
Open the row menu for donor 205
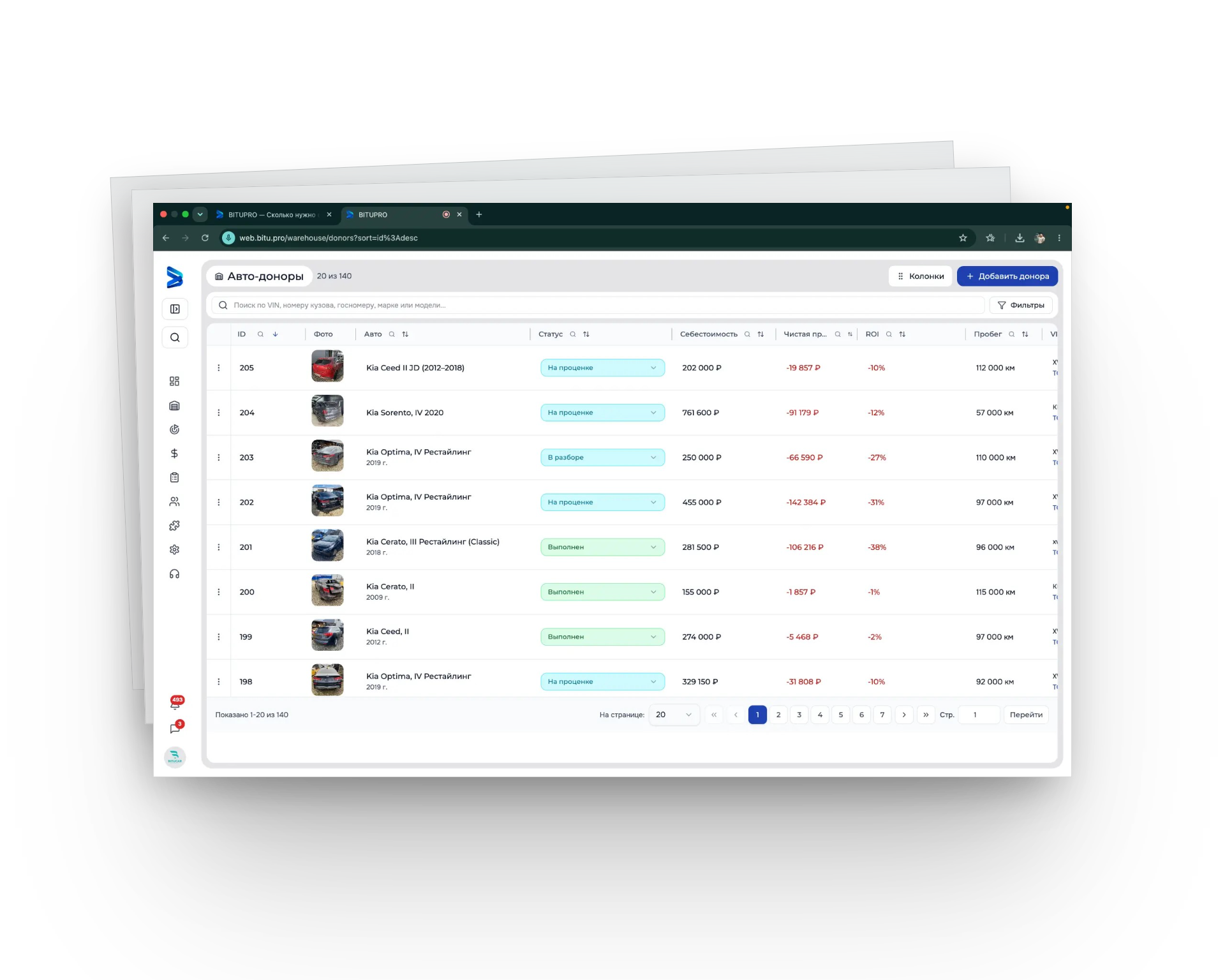pyautogui.click(x=219, y=368)
